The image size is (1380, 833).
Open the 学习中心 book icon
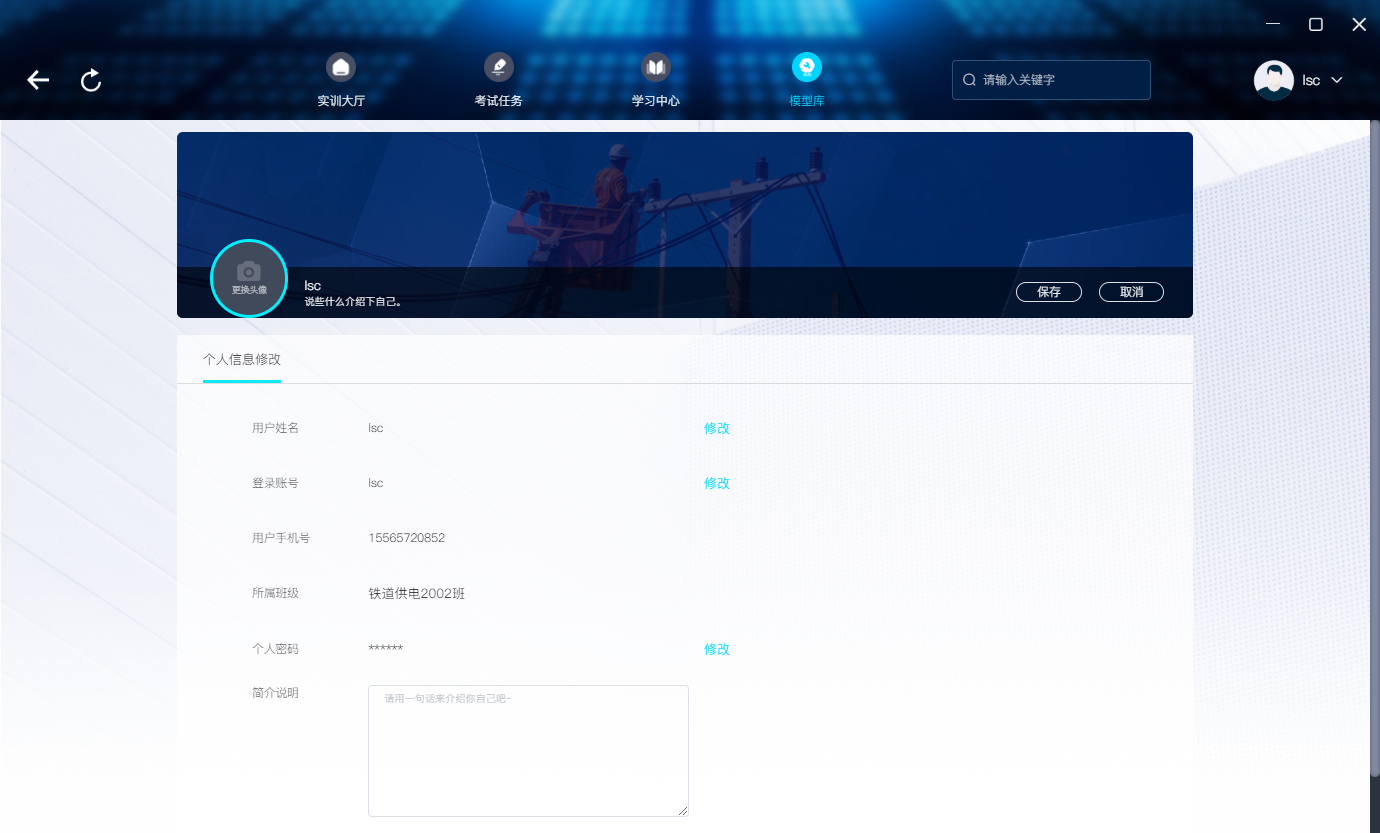tap(655, 67)
